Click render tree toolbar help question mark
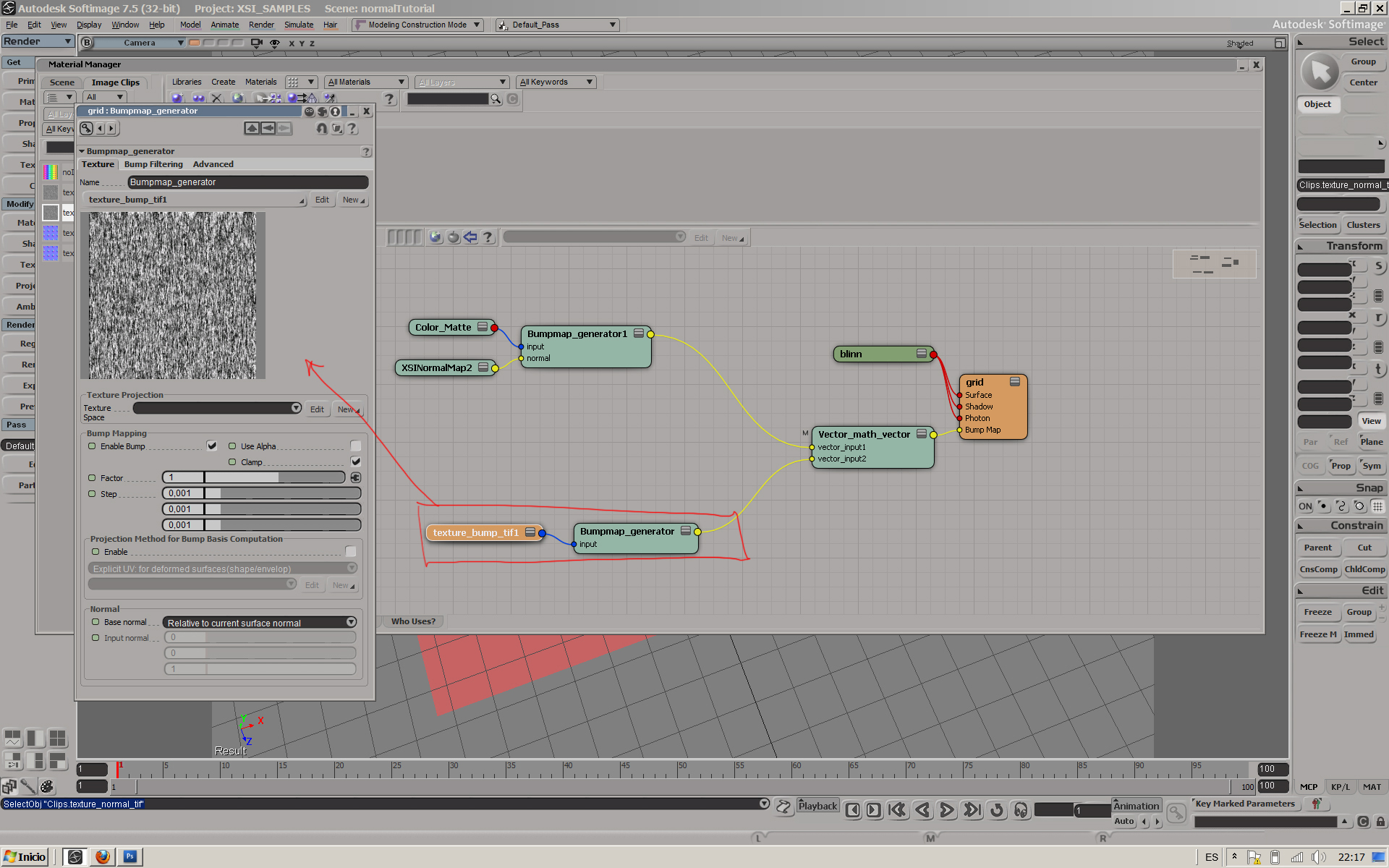Screen dimensions: 1389x868 tap(488, 237)
